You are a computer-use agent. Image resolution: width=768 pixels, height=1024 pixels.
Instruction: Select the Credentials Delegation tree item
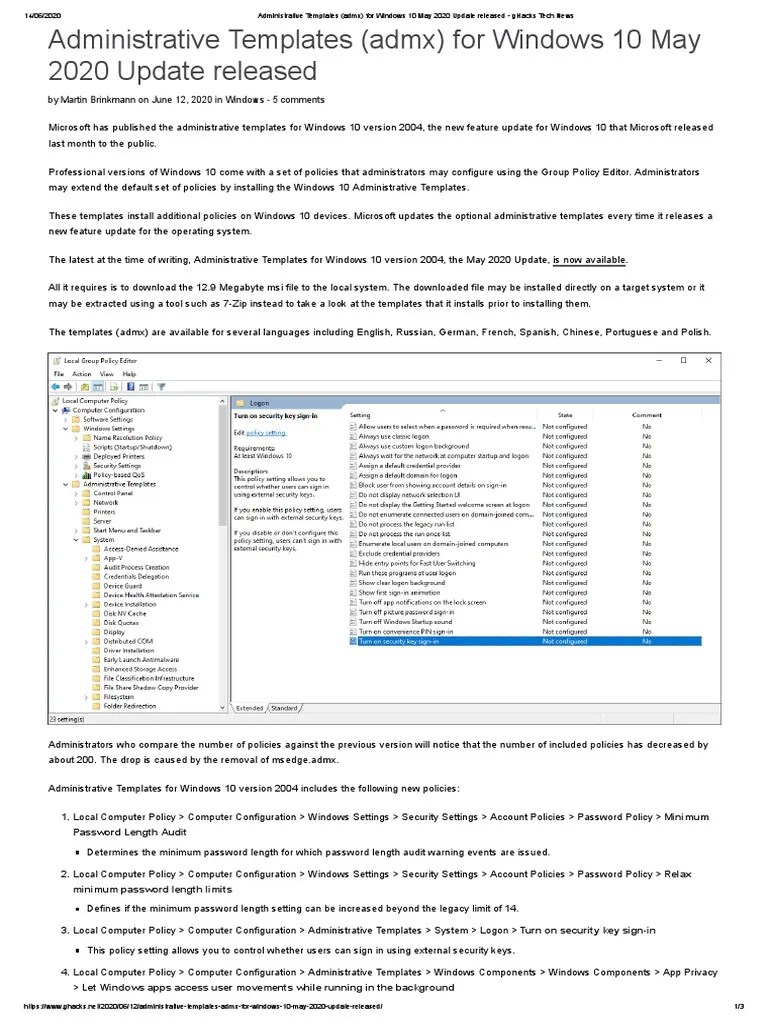[136, 577]
